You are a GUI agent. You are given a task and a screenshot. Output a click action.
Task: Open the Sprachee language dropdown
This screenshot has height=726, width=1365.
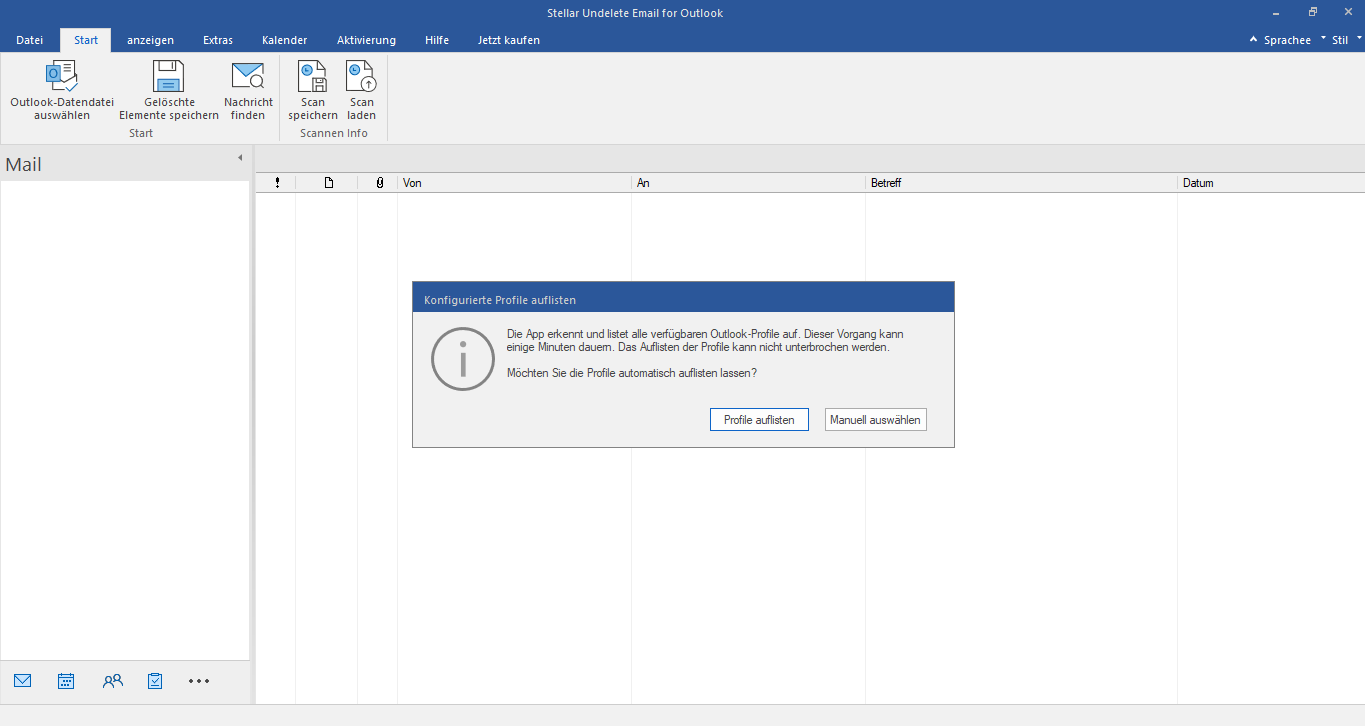click(1286, 40)
